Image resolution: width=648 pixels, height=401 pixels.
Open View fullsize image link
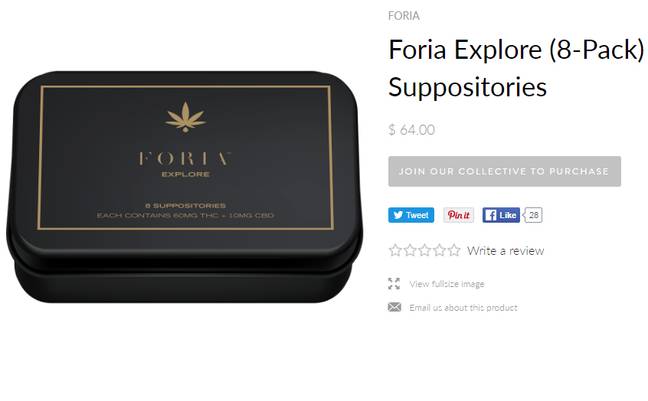pos(447,284)
